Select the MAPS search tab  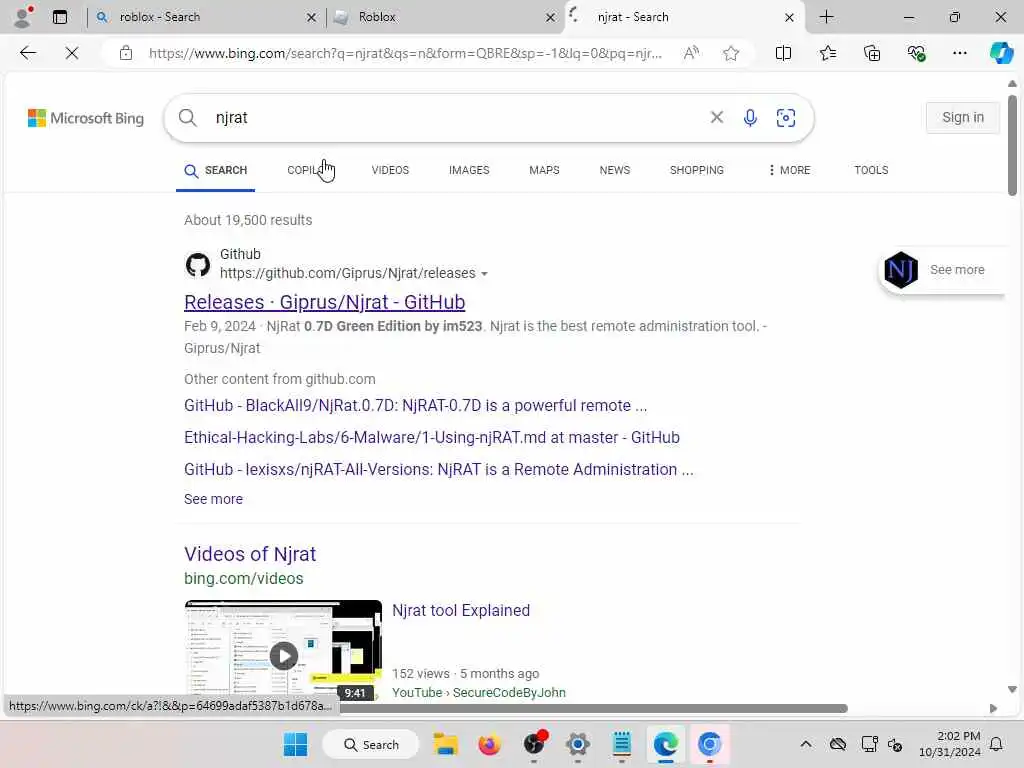point(544,170)
